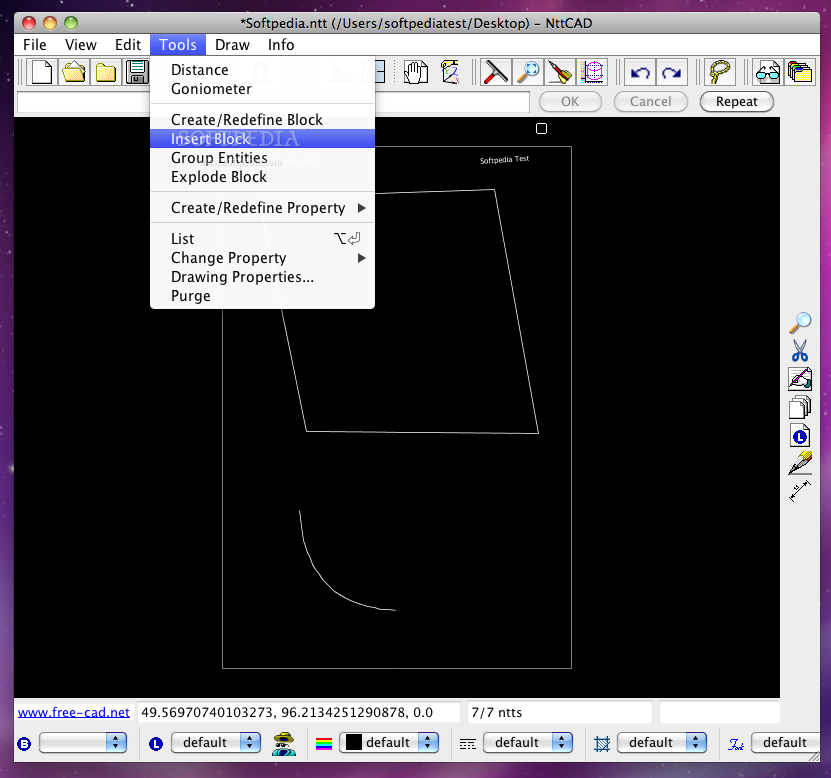Click the red squeegee wiper icon
Image resolution: width=831 pixels, height=778 pixels.
pos(496,72)
